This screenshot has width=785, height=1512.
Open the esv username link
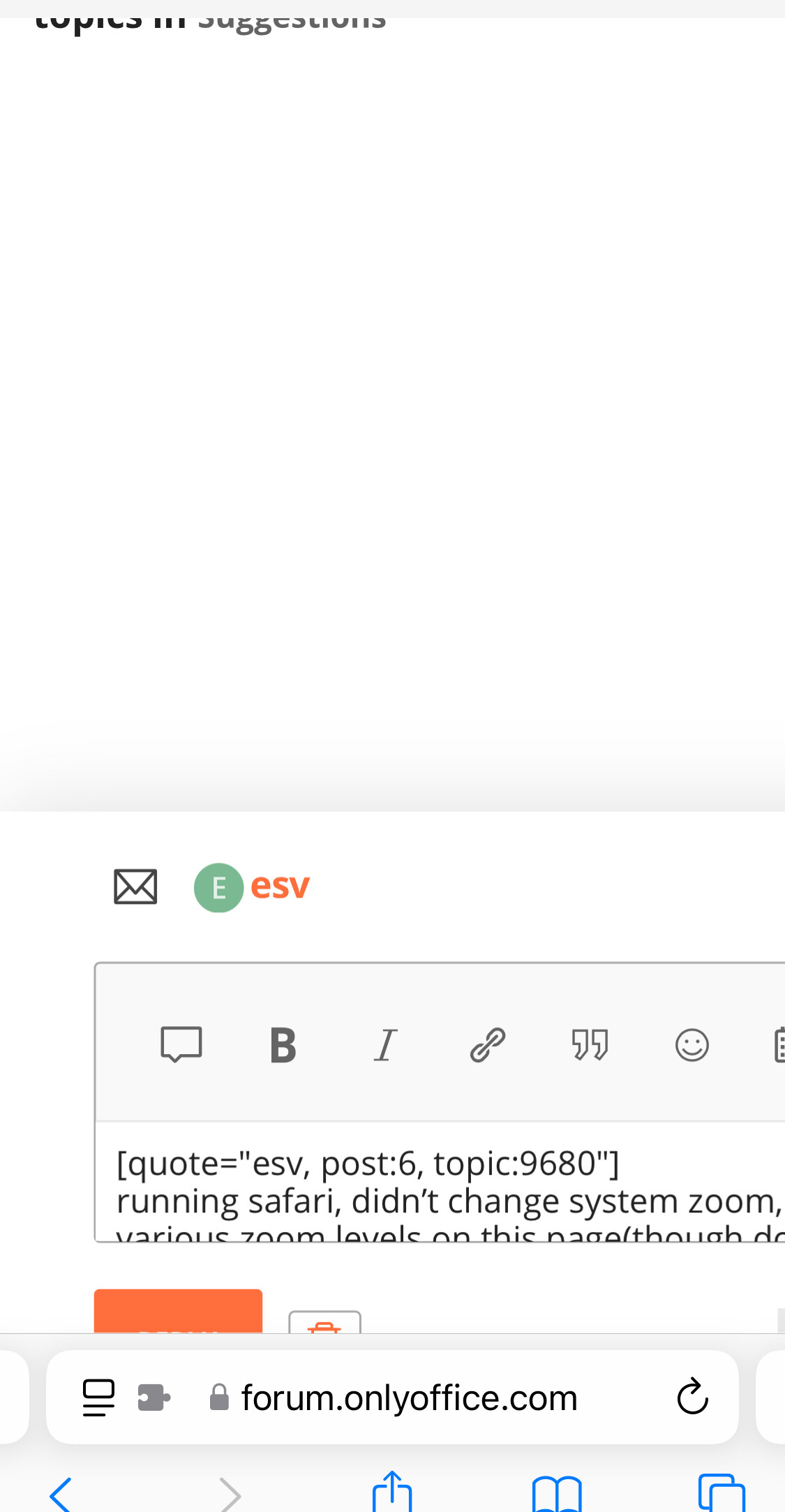pos(280,887)
